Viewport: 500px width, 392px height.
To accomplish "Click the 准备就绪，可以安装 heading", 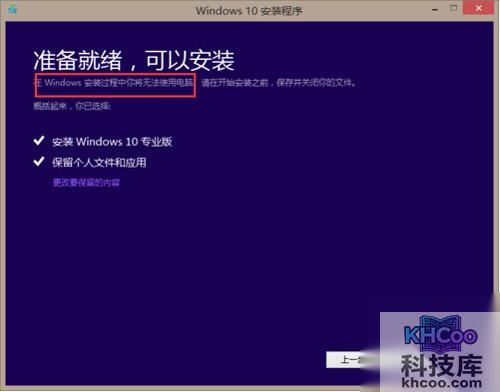I will (x=134, y=61).
